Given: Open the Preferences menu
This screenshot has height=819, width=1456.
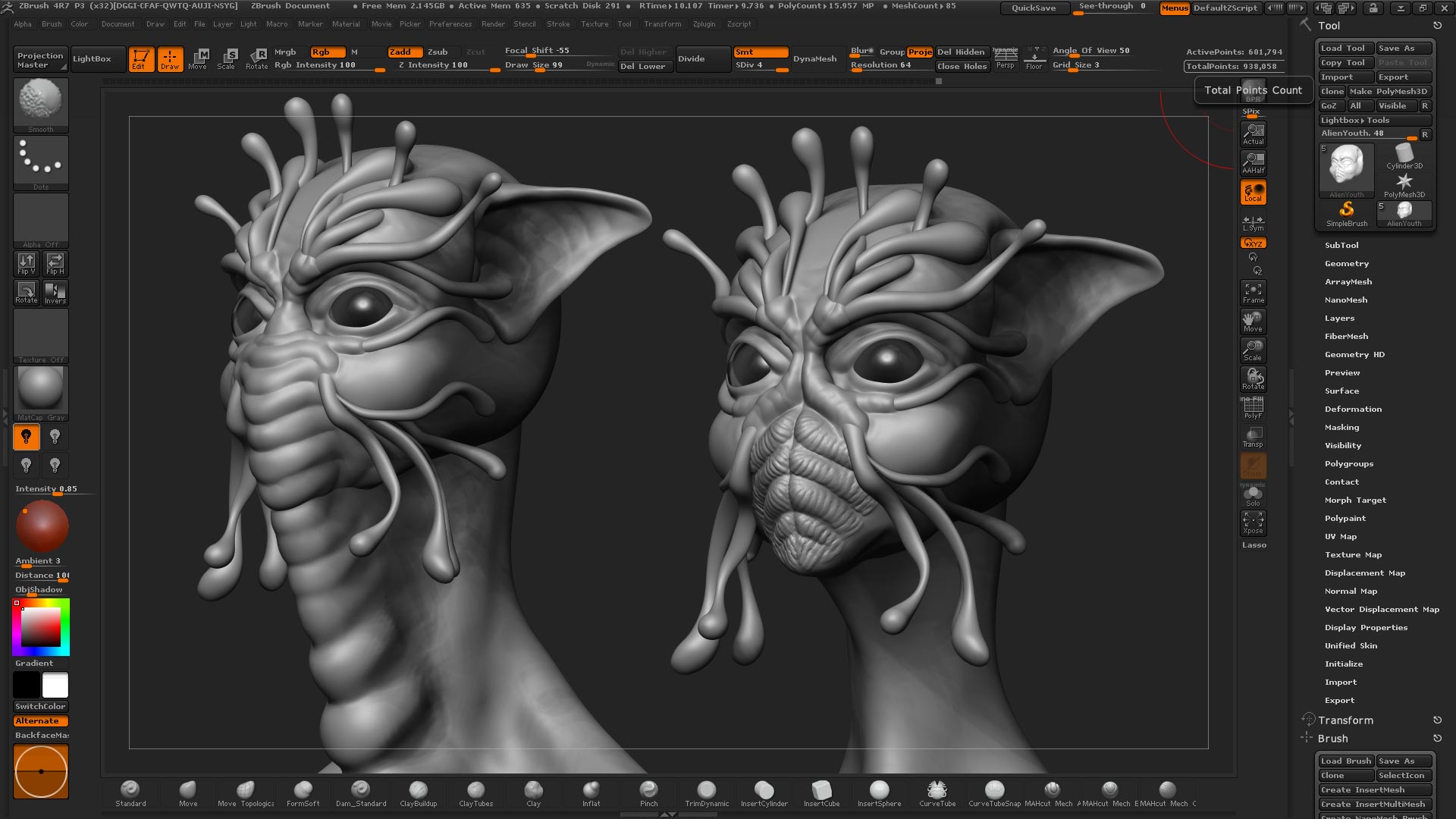Looking at the screenshot, I should point(450,24).
